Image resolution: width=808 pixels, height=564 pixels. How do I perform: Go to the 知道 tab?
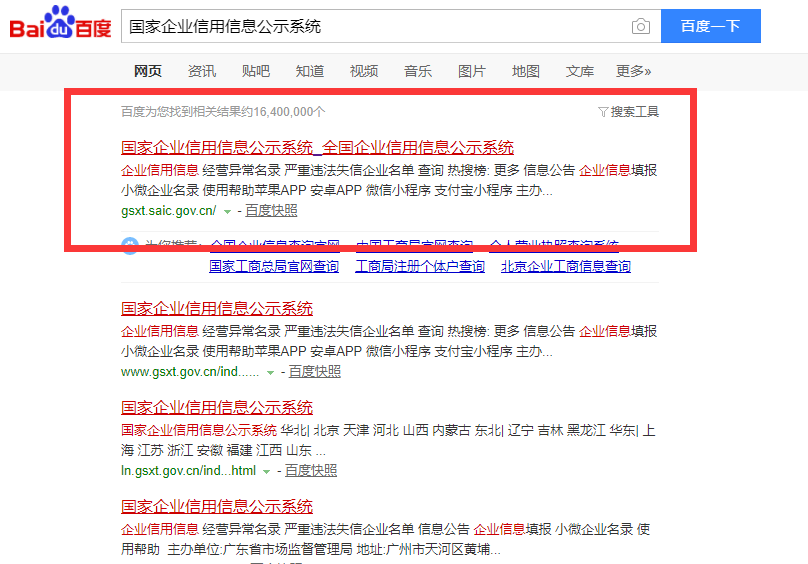click(x=310, y=71)
